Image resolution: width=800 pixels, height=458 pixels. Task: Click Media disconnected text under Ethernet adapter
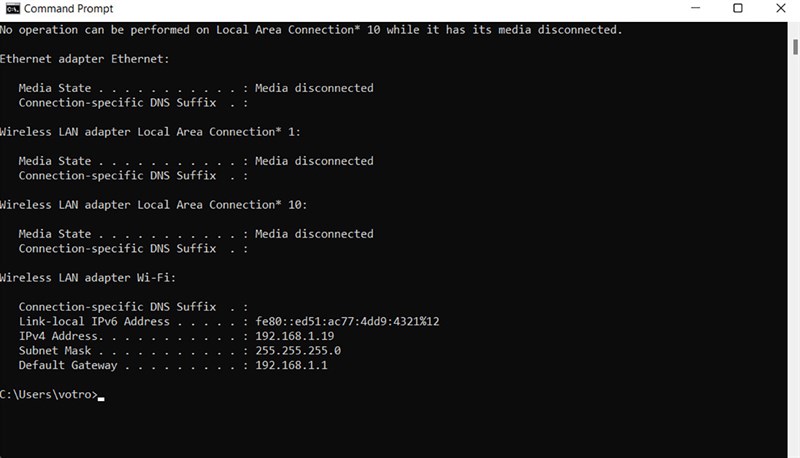[x=314, y=88]
